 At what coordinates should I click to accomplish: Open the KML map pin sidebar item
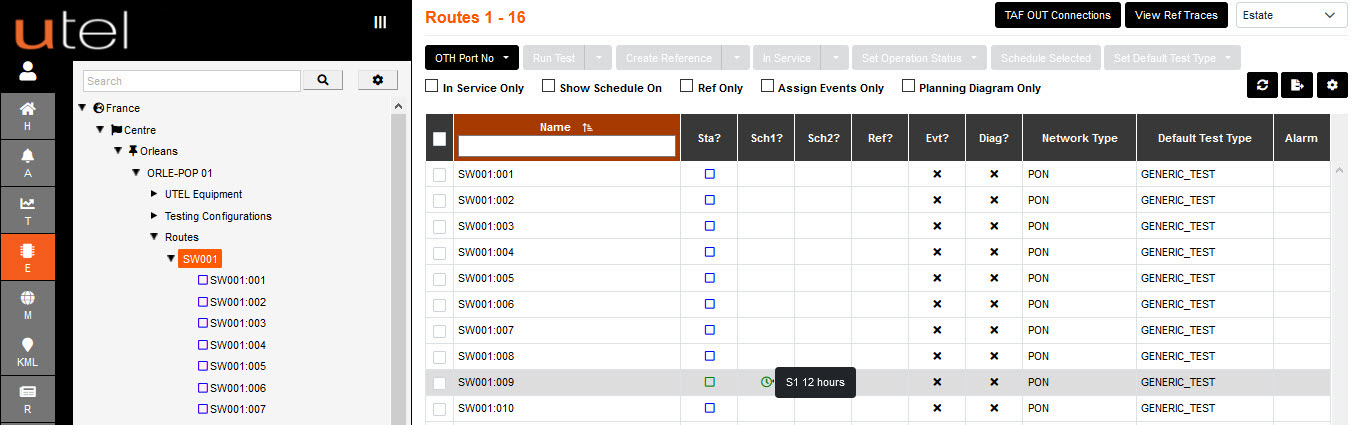tap(27, 350)
